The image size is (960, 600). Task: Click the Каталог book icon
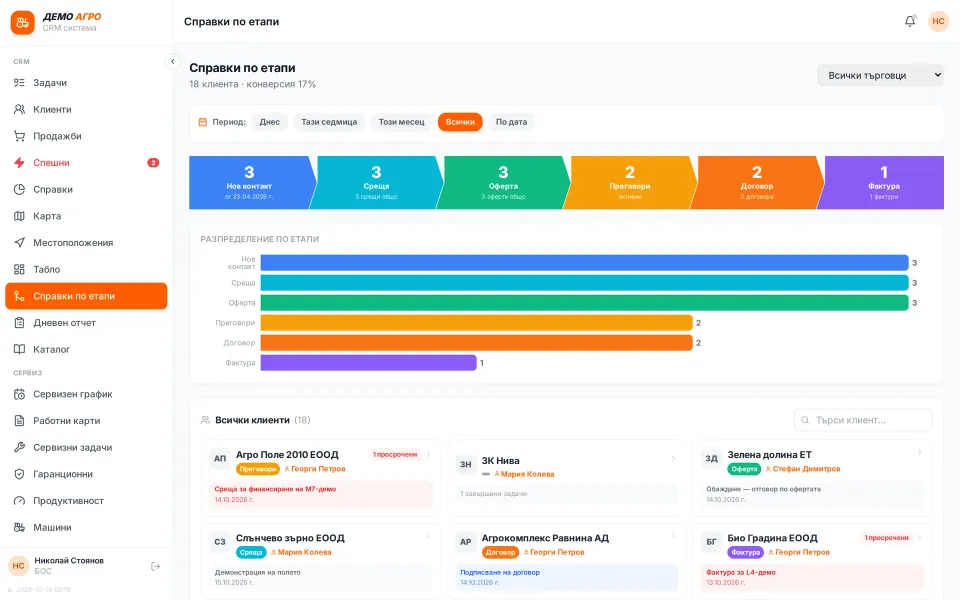pos(20,350)
